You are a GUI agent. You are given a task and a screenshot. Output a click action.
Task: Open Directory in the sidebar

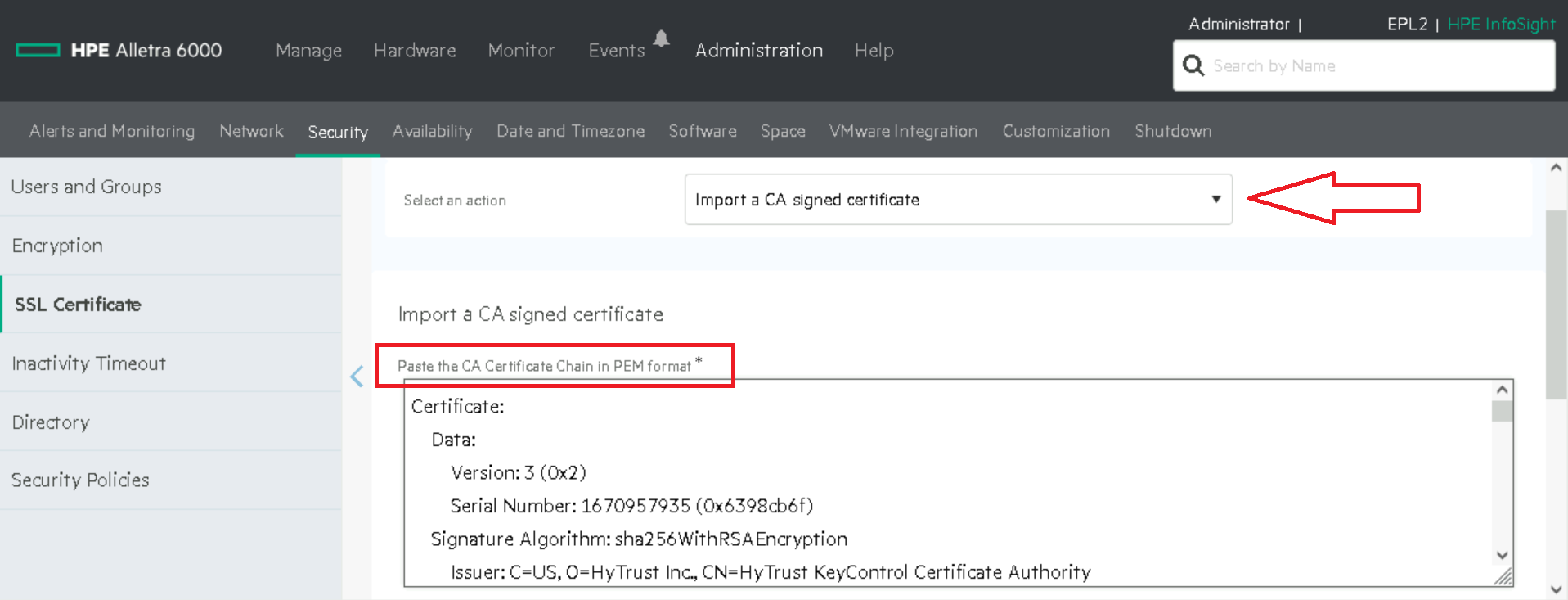(x=171, y=422)
